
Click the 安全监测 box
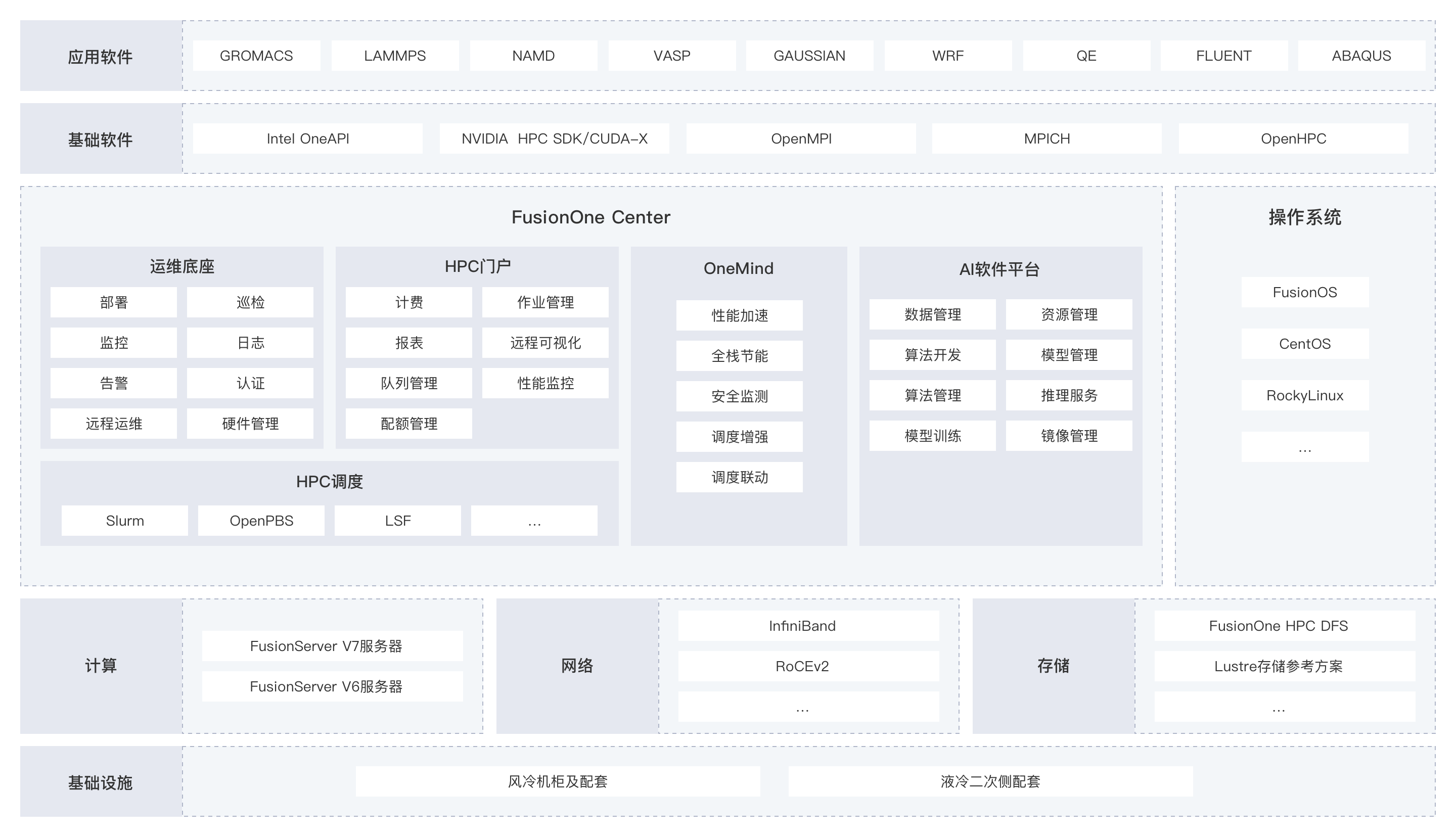click(739, 396)
